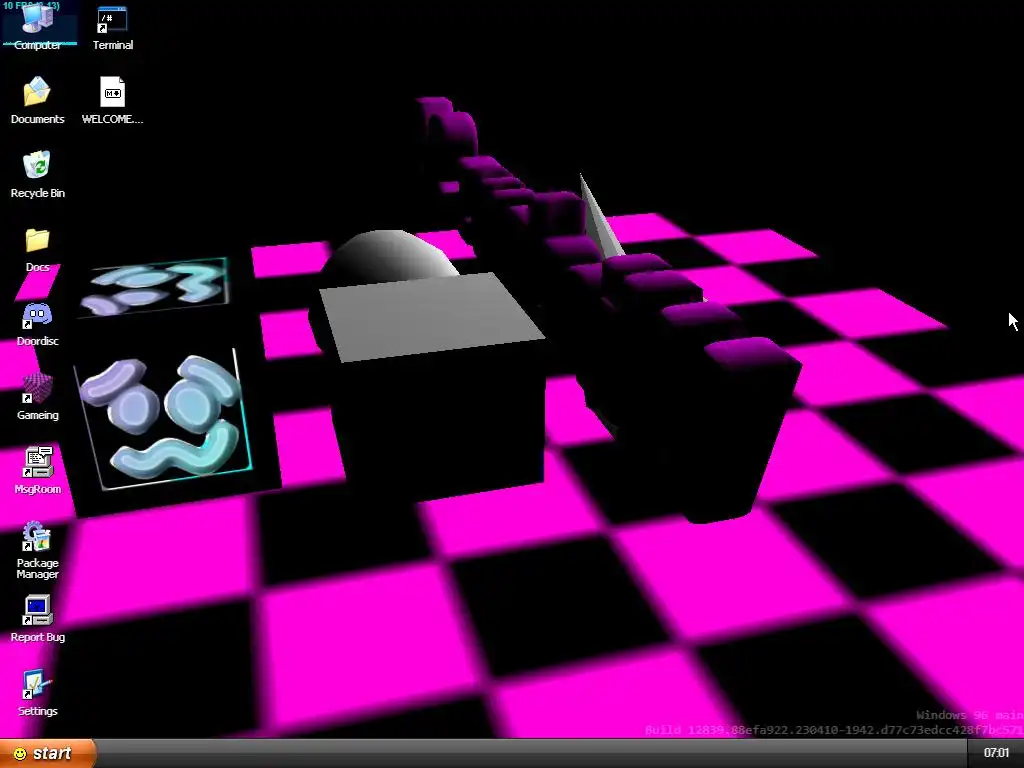Launch the Terminal shortcut
Viewport: 1024px width, 768px height.
(112, 29)
